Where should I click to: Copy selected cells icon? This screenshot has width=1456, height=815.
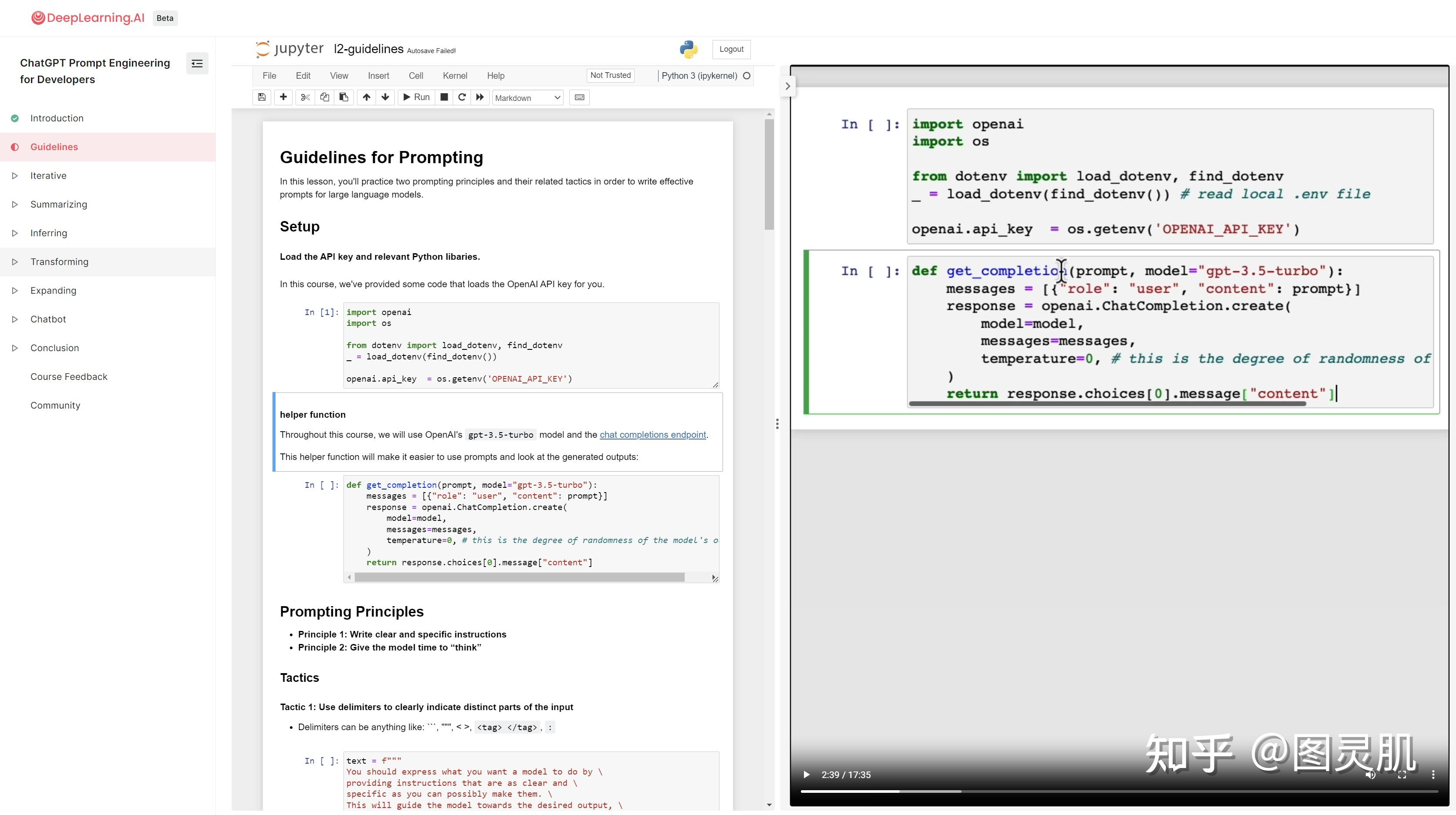coord(324,97)
